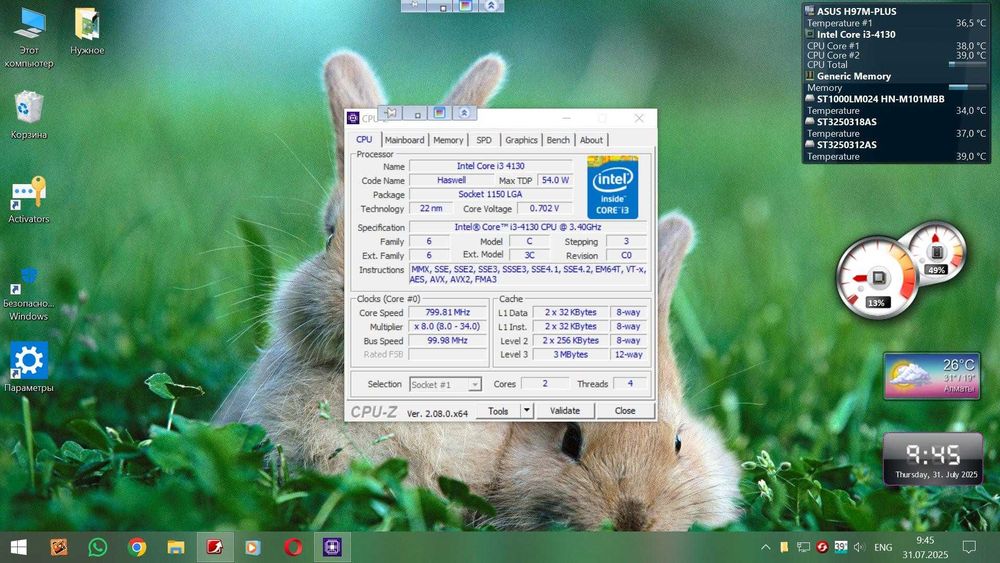The width and height of the screenshot is (1000, 563).
Task: Click the temperature 39 tray icon
Action: coord(841,547)
